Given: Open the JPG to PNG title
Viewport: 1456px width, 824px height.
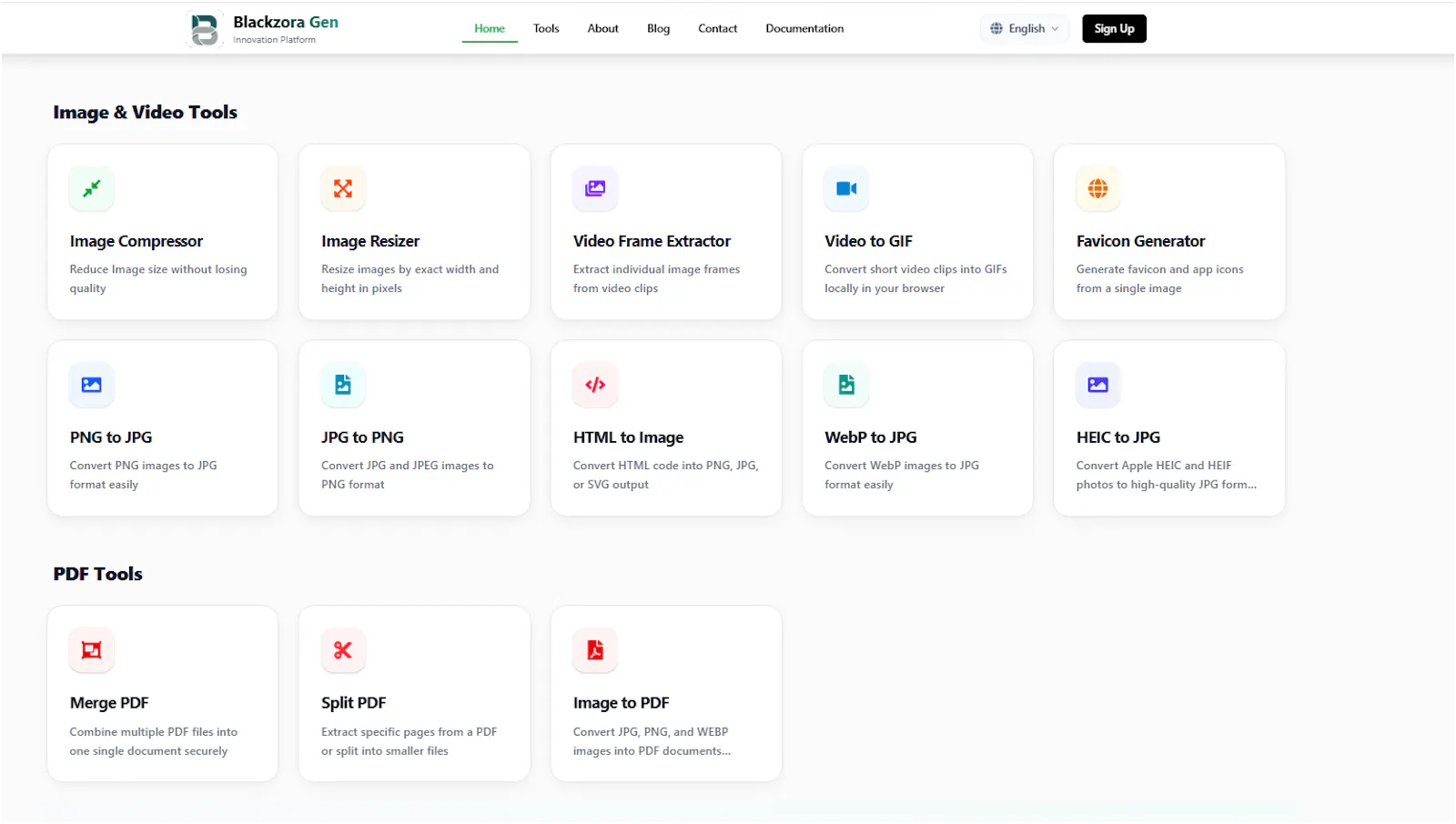Looking at the screenshot, I should pos(362,437).
